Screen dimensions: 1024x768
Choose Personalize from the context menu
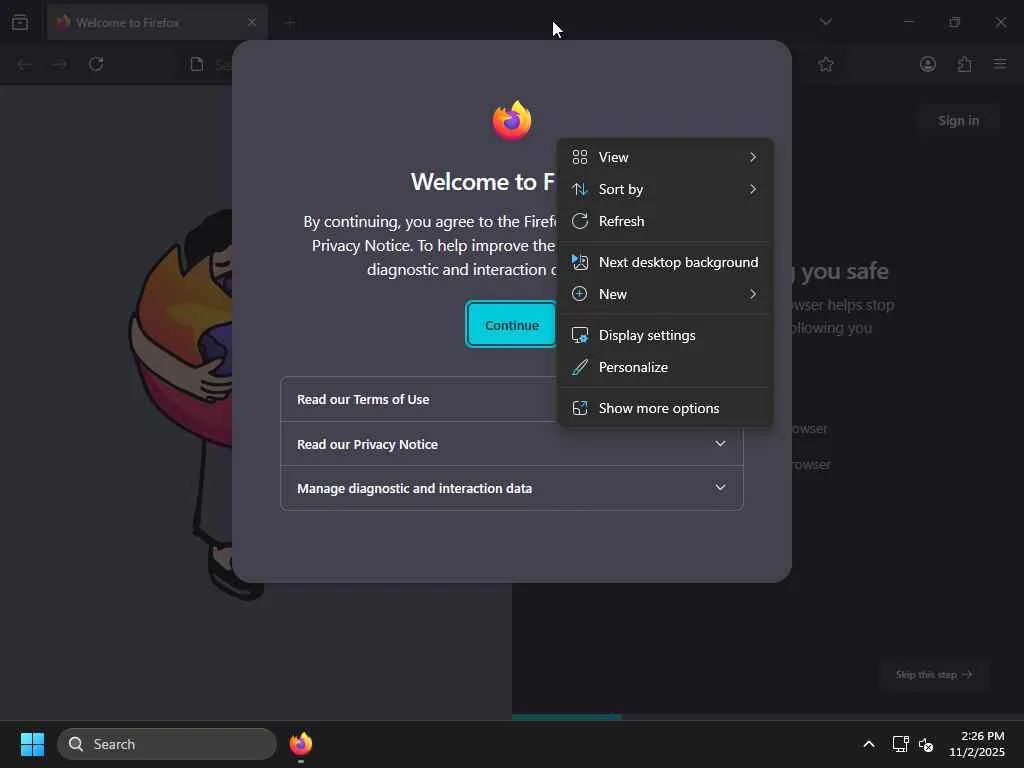tap(665, 368)
